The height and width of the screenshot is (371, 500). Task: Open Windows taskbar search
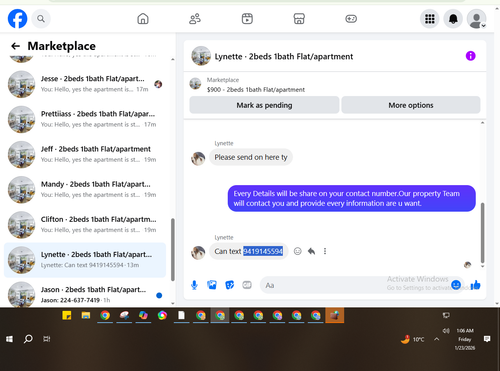coord(28,339)
